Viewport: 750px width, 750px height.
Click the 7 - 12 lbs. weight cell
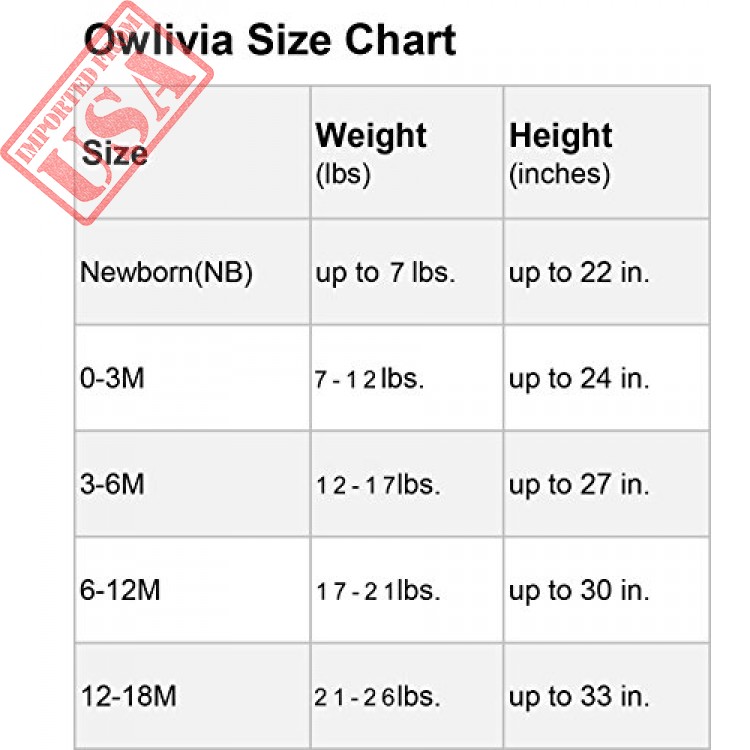click(407, 378)
